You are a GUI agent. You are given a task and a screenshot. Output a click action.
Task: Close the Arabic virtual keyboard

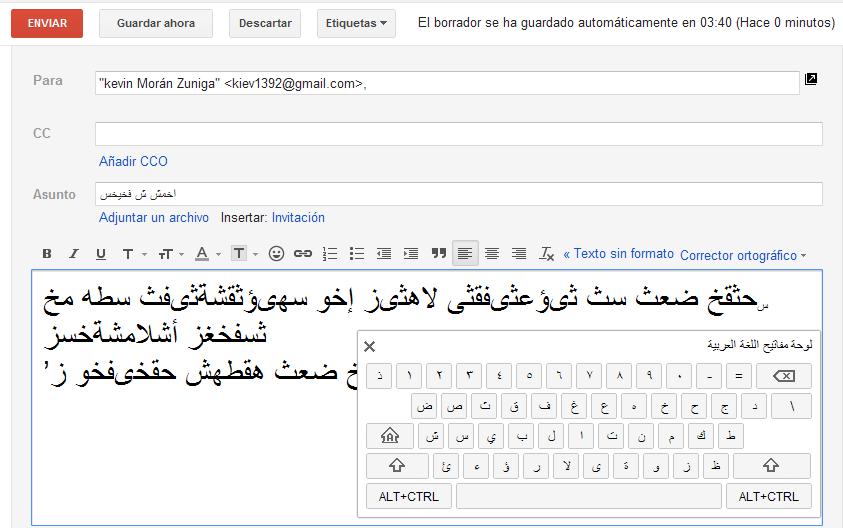pyautogui.click(x=369, y=346)
